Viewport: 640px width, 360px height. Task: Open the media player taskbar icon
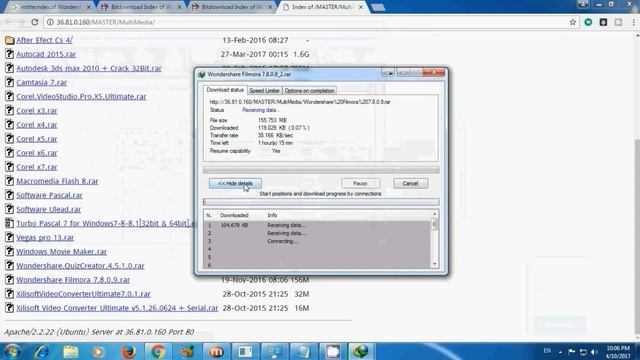pos(98,351)
